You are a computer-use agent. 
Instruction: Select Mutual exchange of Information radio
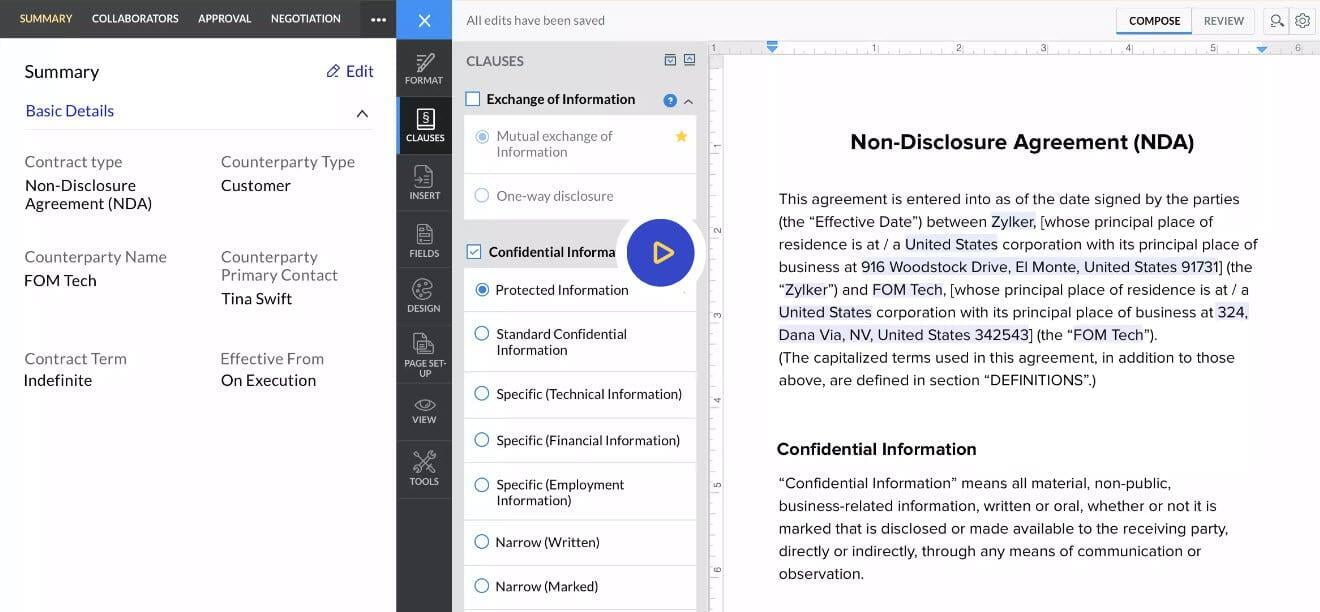(482, 137)
